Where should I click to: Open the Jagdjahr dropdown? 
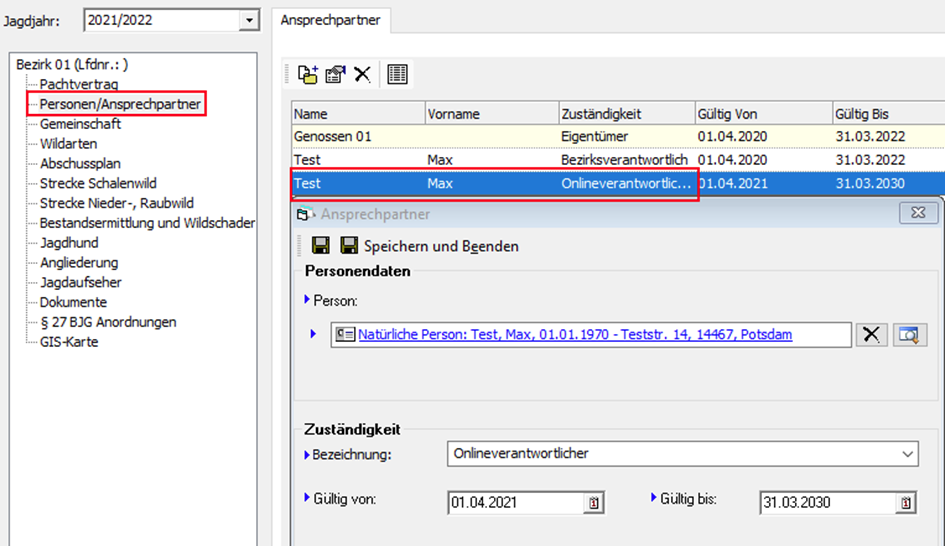[x=248, y=21]
